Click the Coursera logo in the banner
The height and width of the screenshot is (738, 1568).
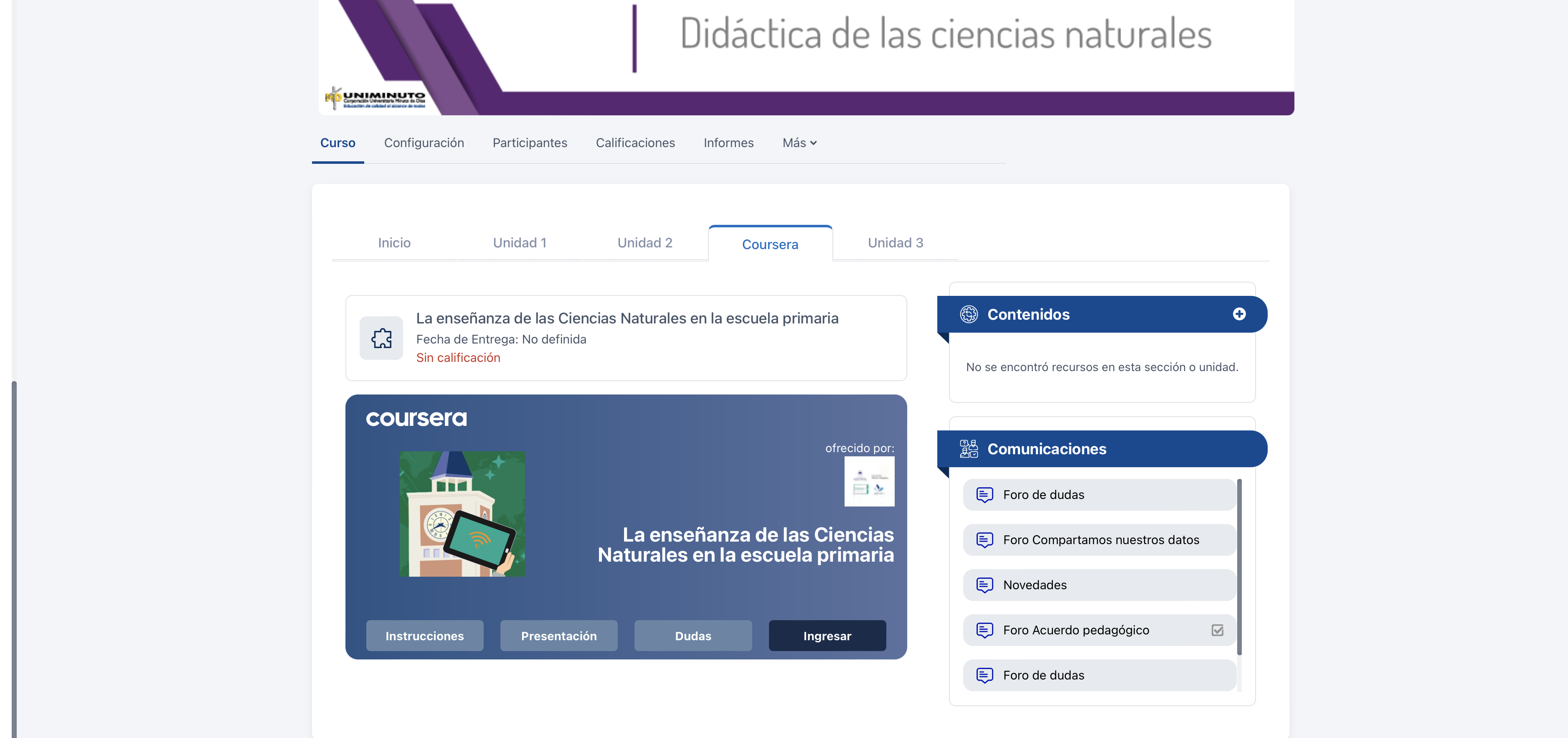pyautogui.click(x=416, y=418)
